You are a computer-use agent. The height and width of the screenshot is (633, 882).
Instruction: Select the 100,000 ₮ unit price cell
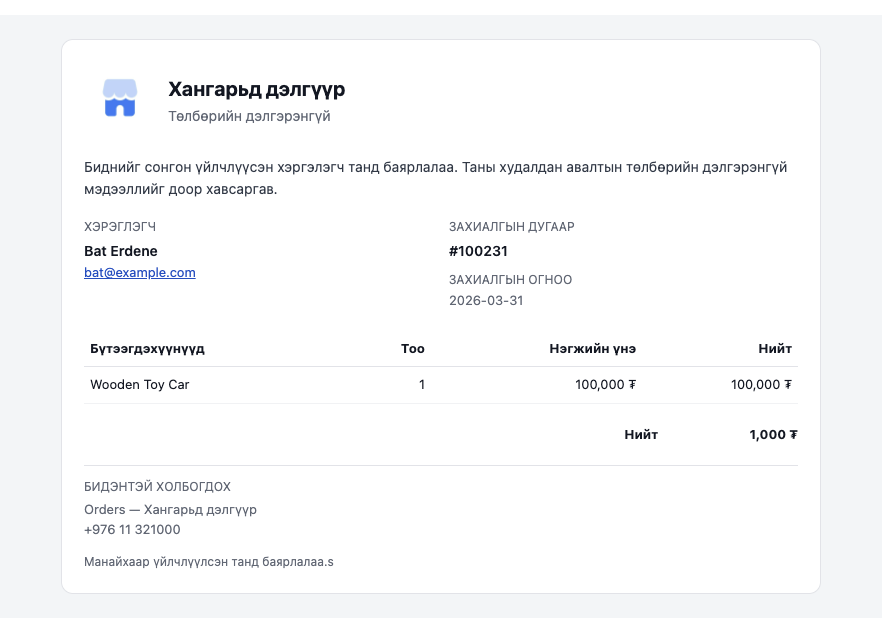click(x=605, y=384)
